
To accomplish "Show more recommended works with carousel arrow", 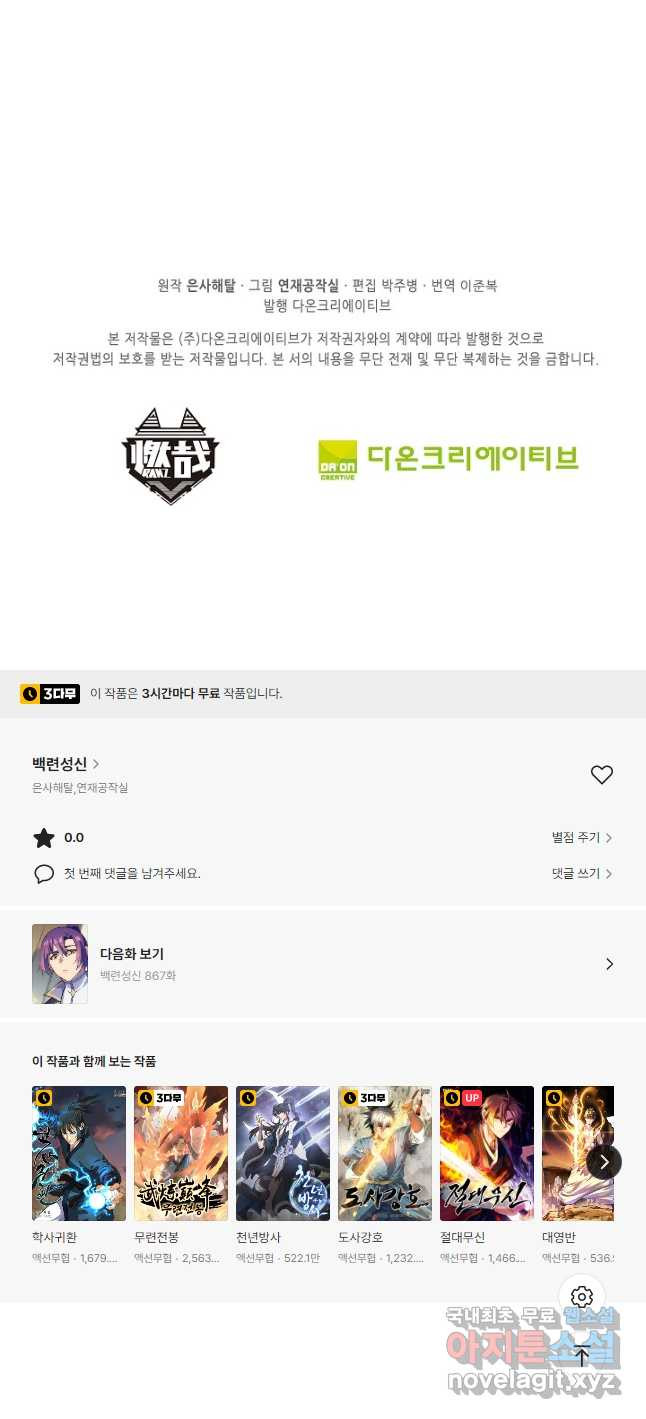I will click(604, 1161).
